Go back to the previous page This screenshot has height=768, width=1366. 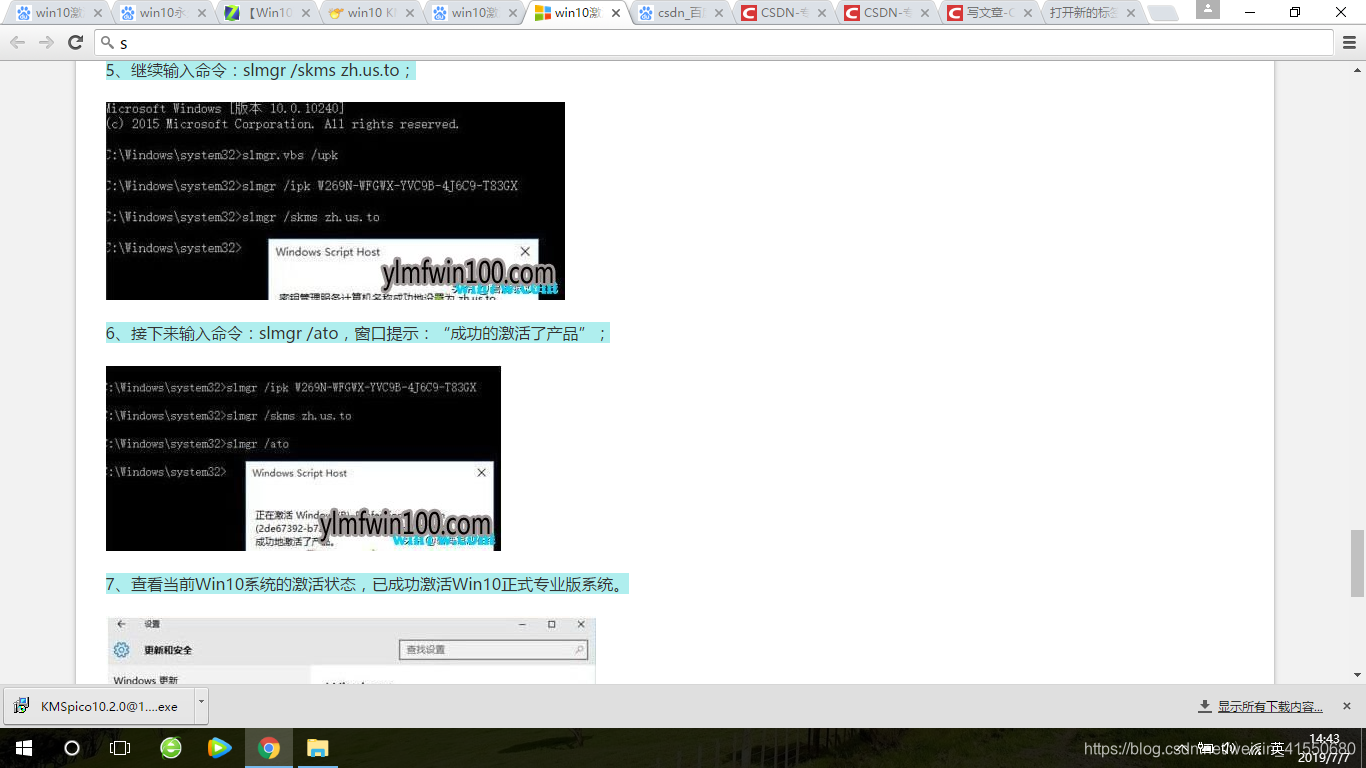tap(17, 43)
